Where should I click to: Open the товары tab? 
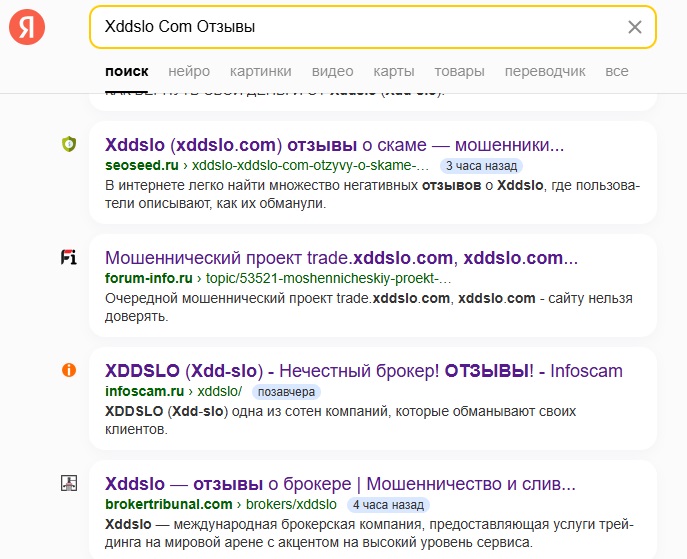coord(460,71)
